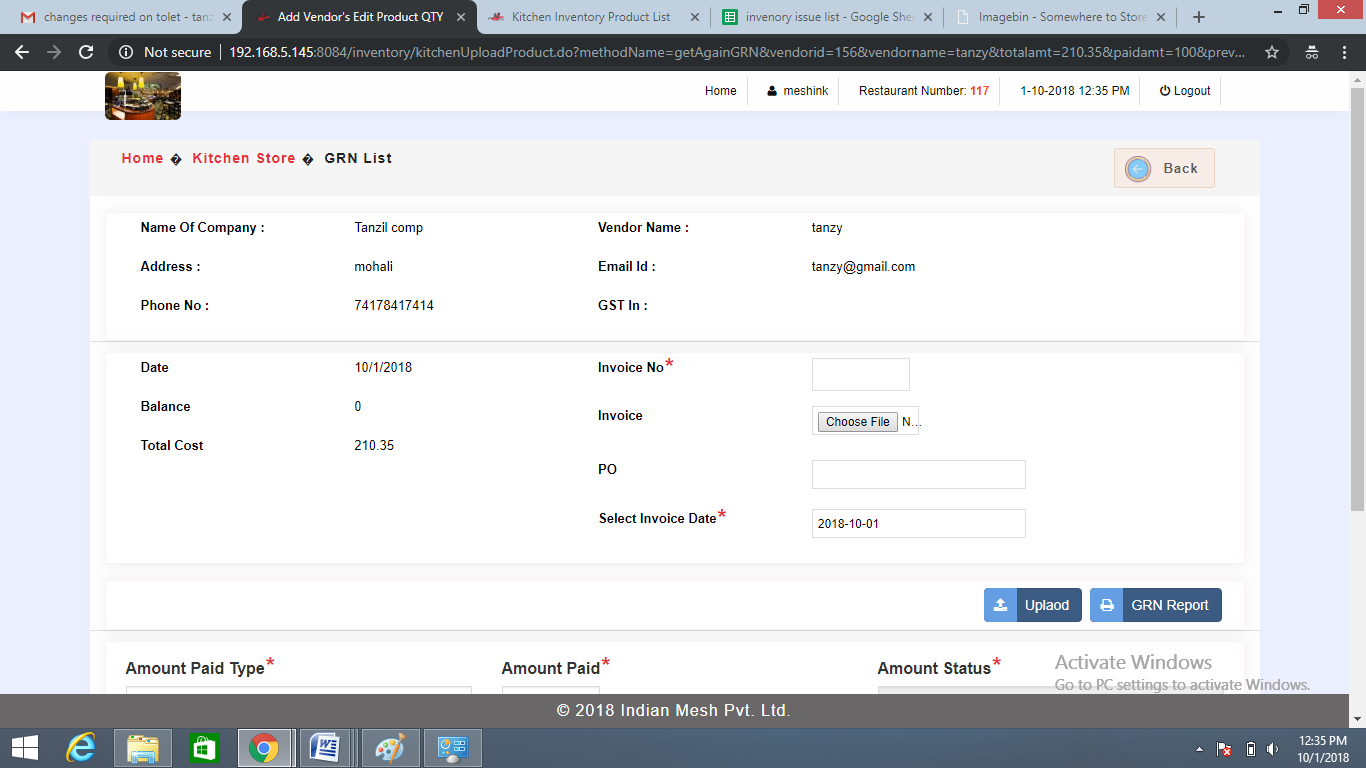
Task: Click Kitchen Store in the breadcrumb
Action: pyautogui.click(x=244, y=158)
